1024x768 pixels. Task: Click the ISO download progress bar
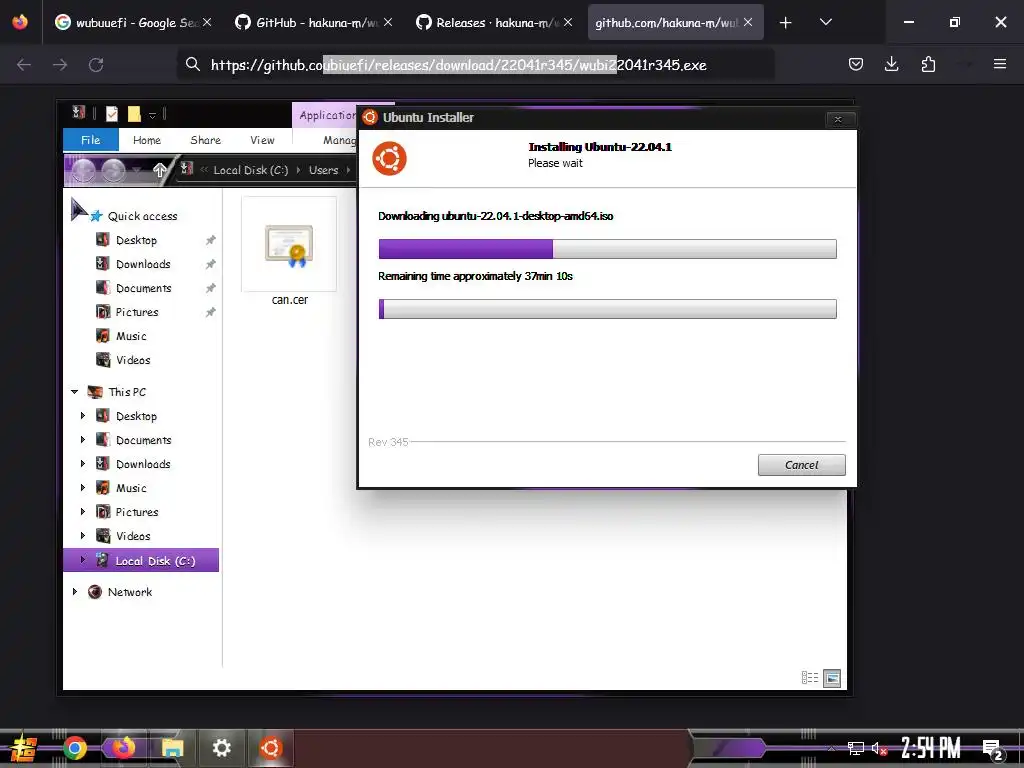(x=607, y=249)
